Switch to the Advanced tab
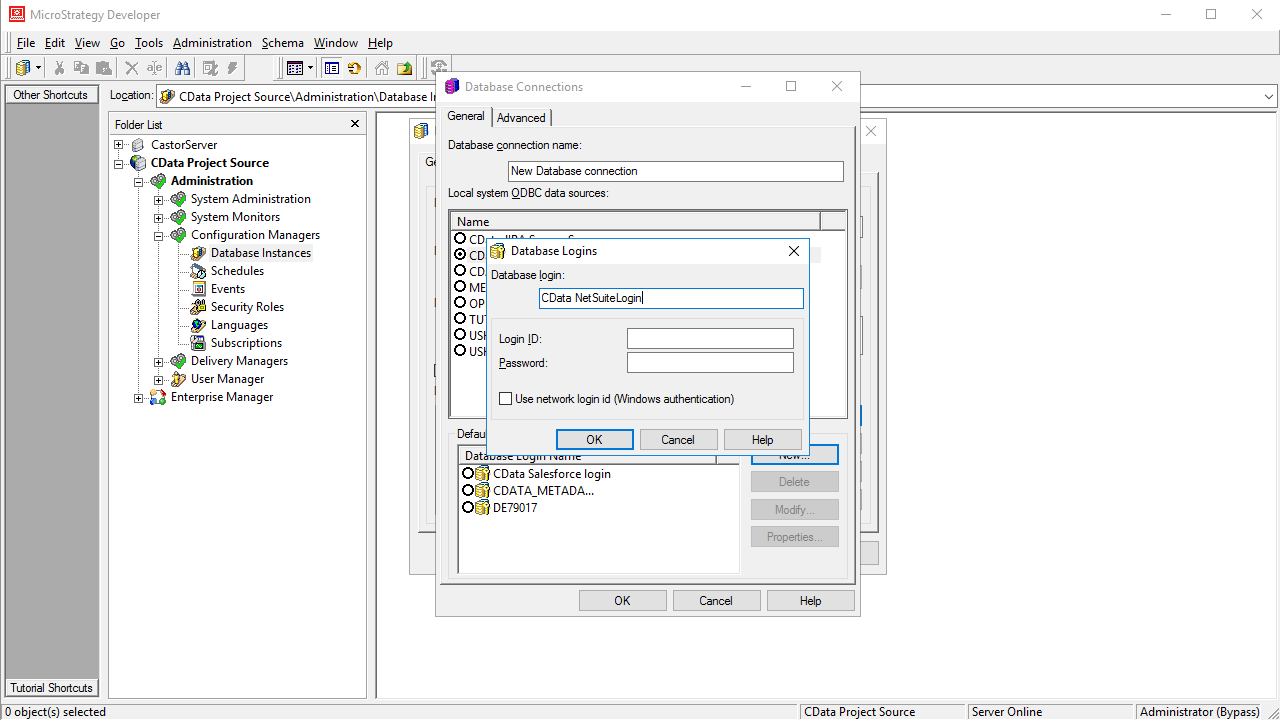Viewport: 1280px width, 720px height. 521,117
